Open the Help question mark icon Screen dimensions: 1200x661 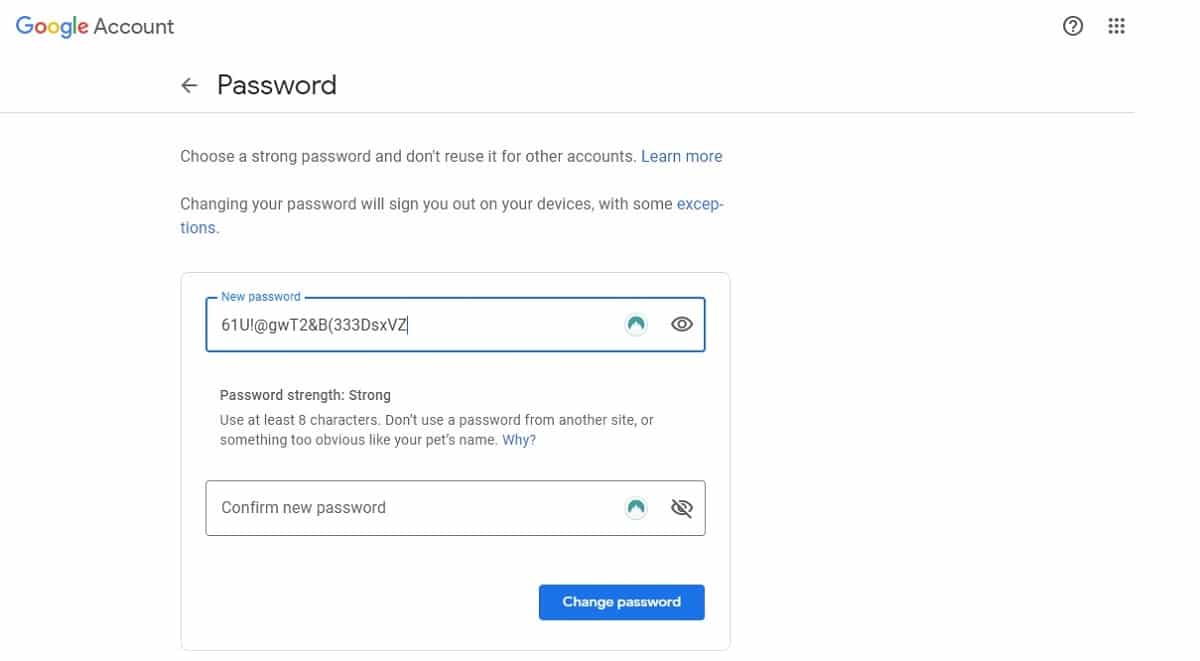(x=1073, y=27)
